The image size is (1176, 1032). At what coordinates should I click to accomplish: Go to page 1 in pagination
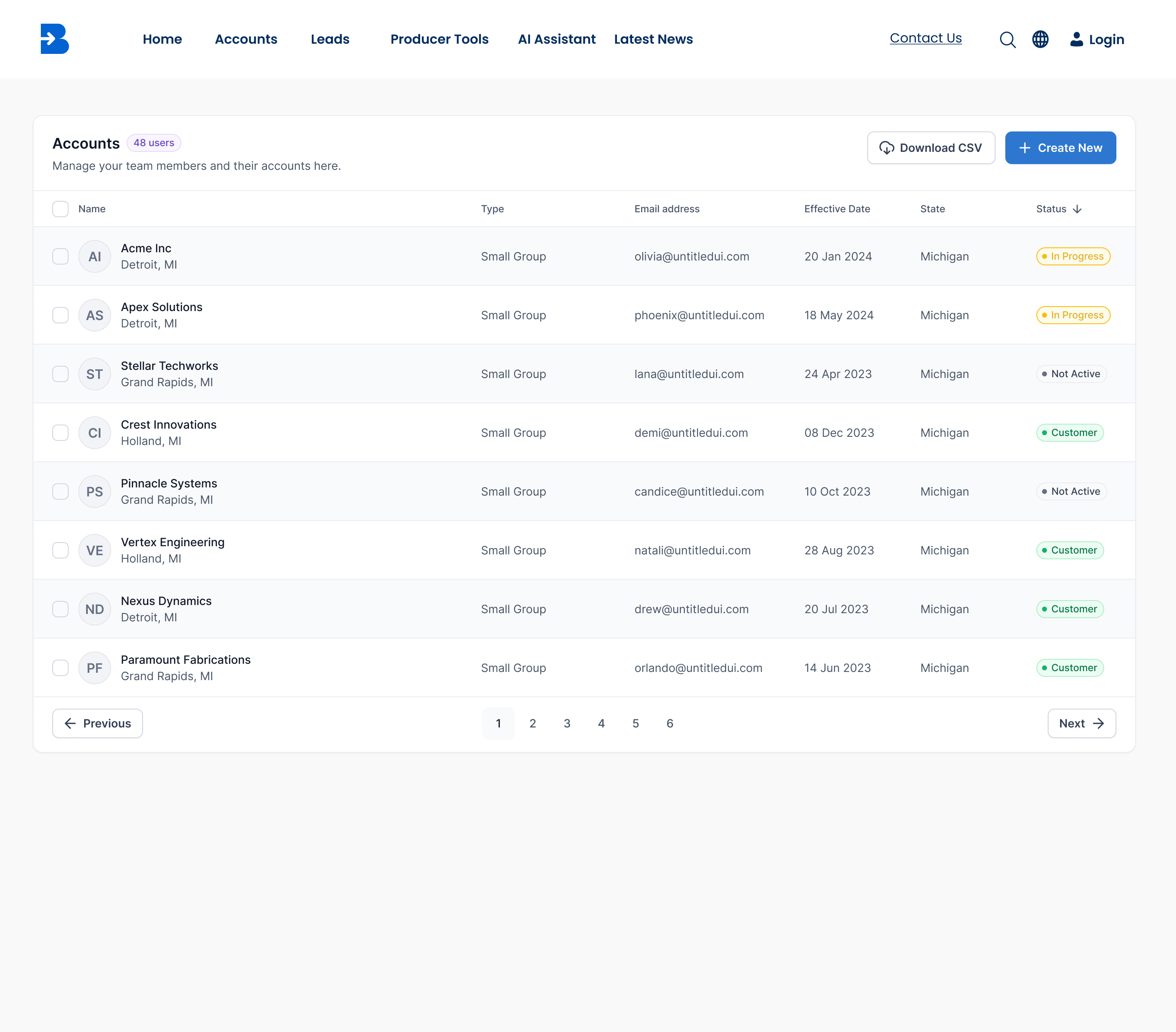(498, 723)
